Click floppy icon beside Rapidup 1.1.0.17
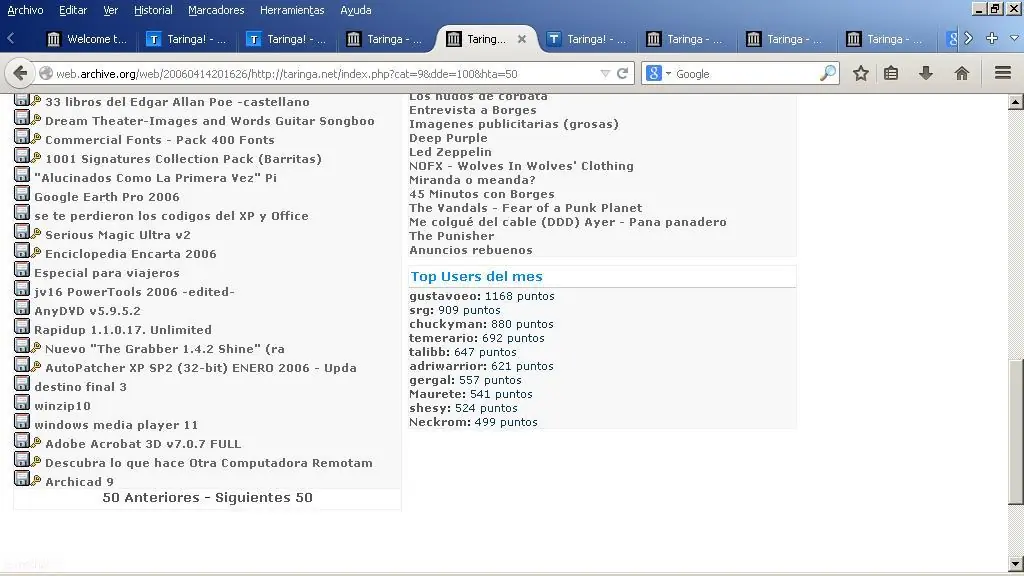 click(22, 327)
